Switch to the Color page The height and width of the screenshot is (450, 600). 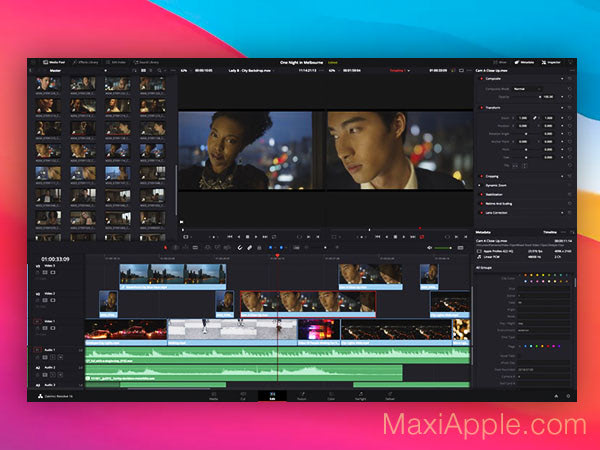tap(331, 396)
